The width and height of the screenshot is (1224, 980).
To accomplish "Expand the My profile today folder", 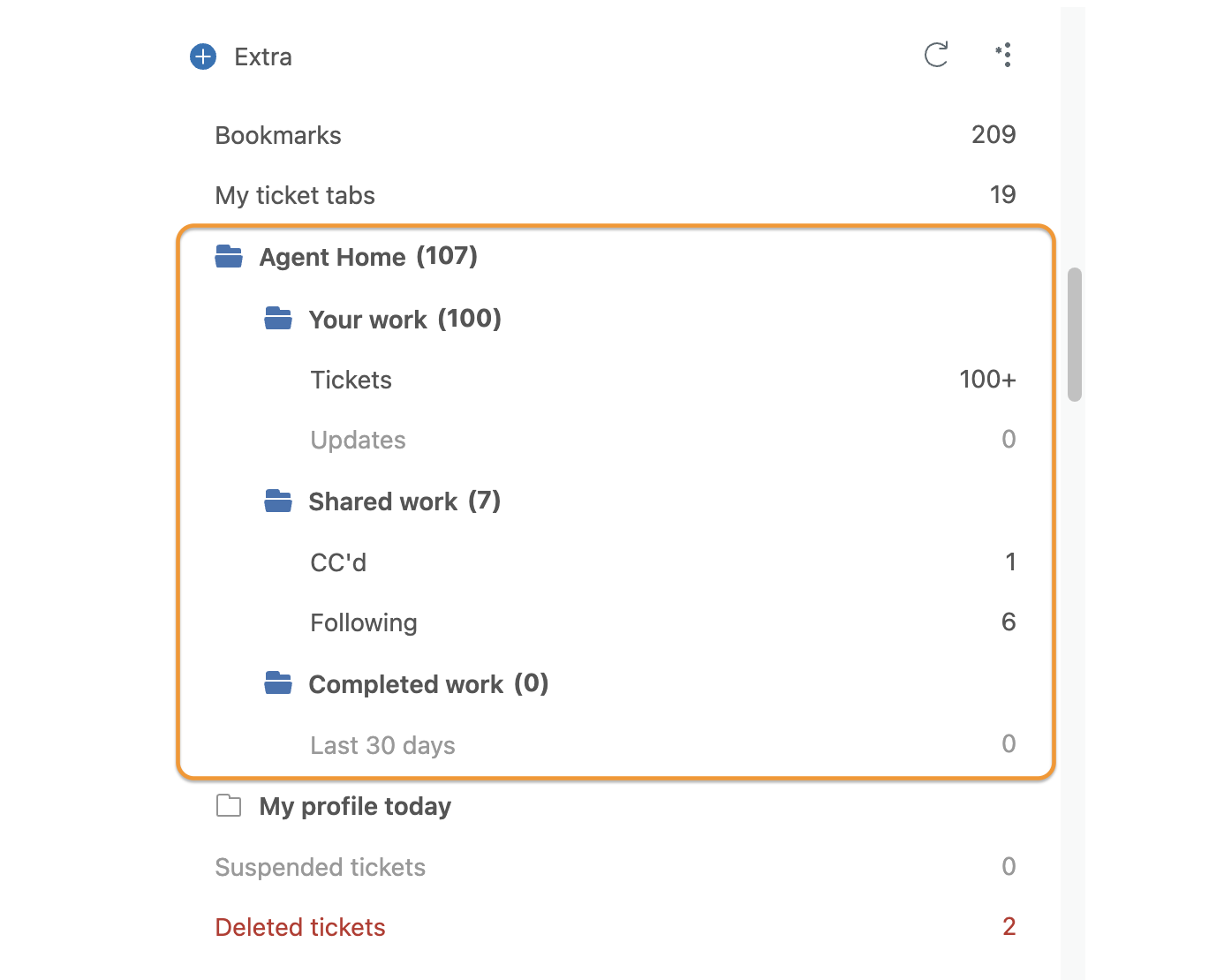I will [229, 805].
